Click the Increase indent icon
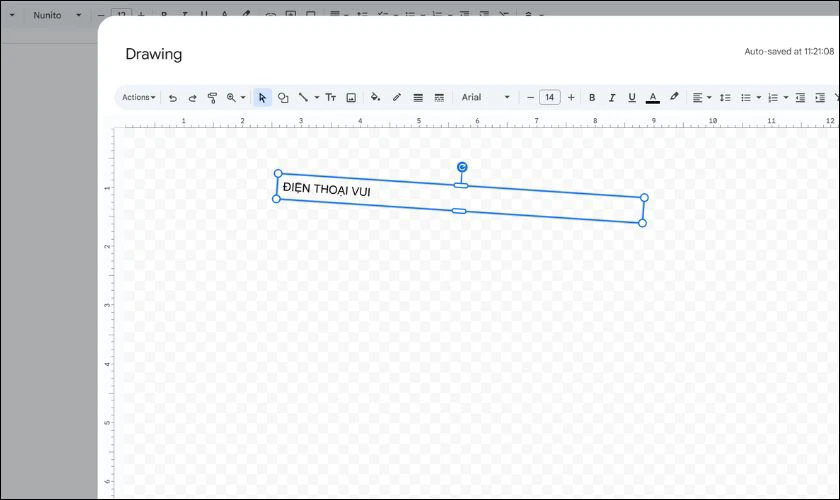Image resolution: width=840 pixels, height=500 pixels. point(820,98)
